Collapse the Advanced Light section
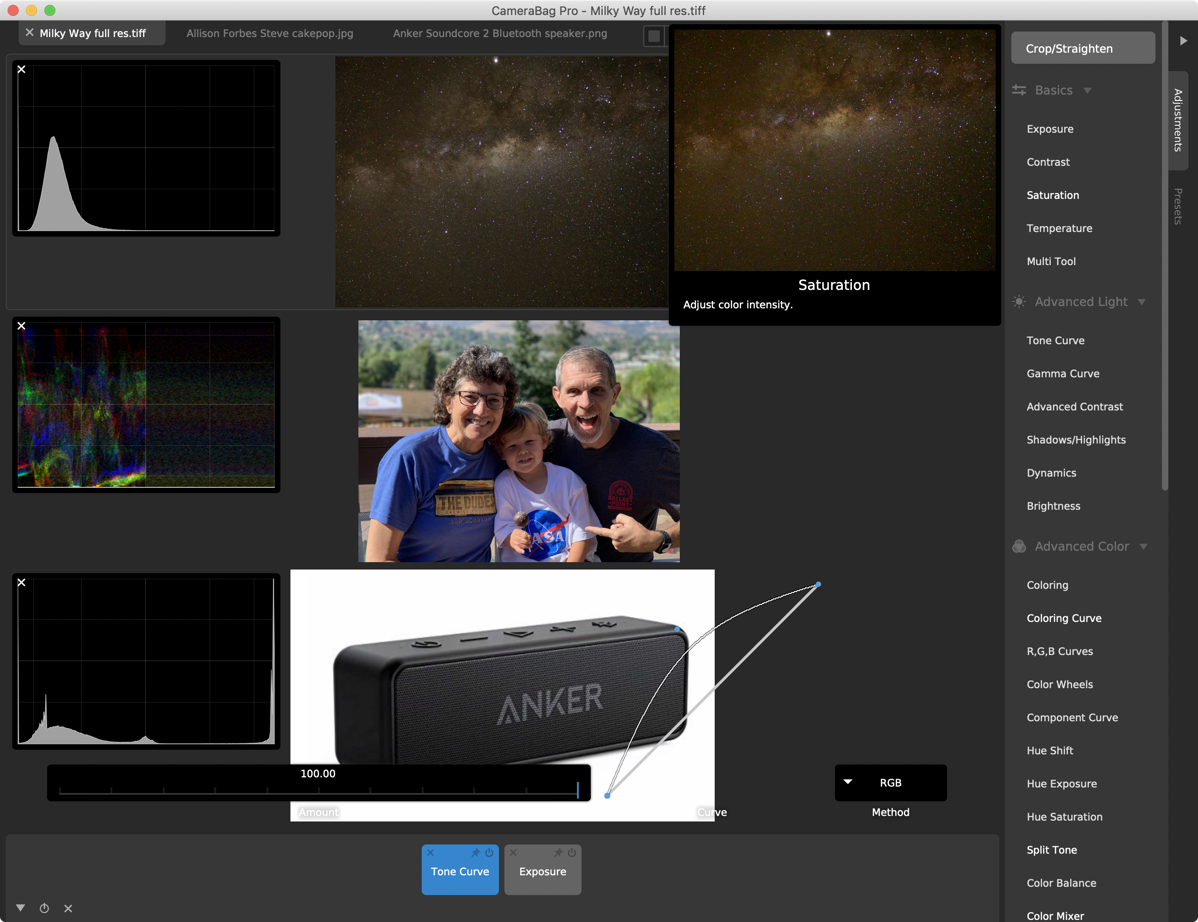Image resolution: width=1198 pixels, height=922 pixels. tap(1141, 302)
